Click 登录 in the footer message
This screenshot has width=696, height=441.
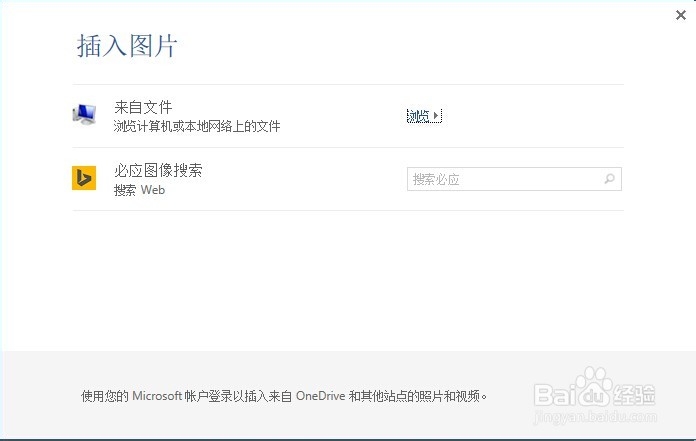[x=224, y=396]
